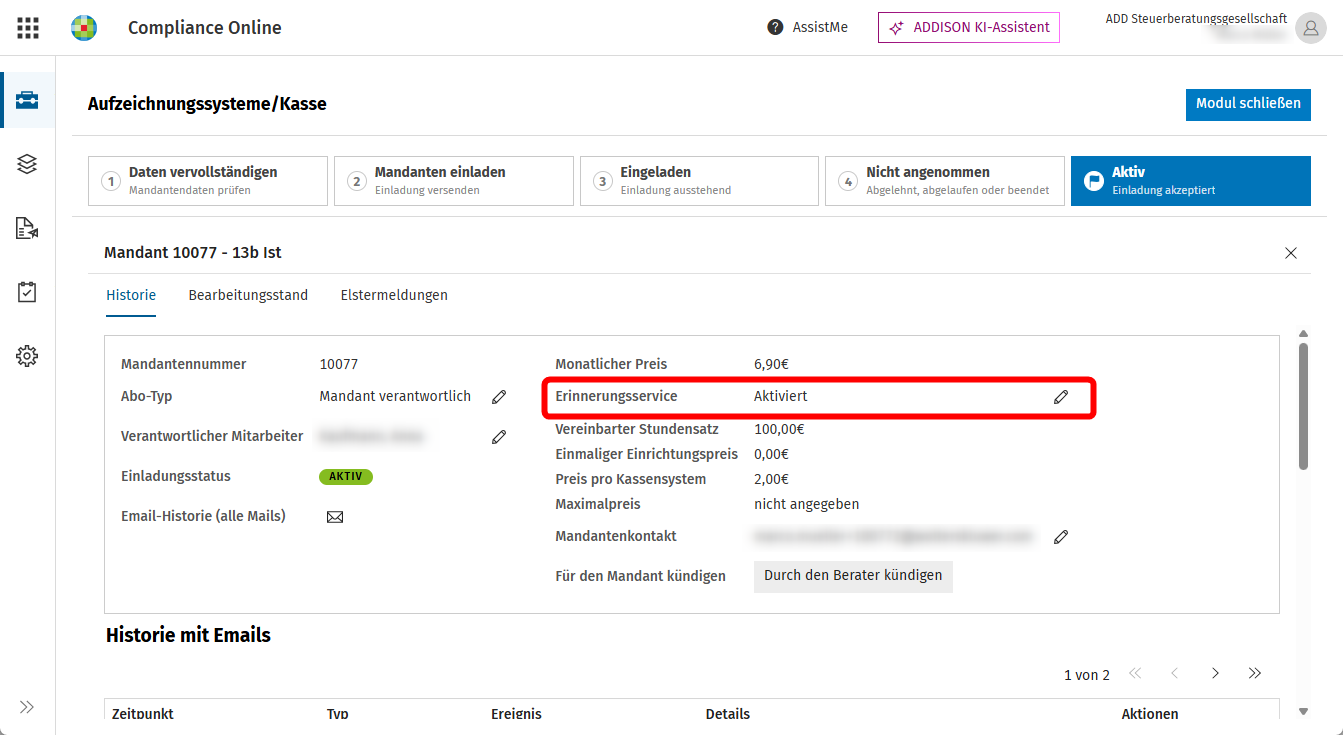
Task: Edit the Abo-Typ with pencil icon
Action: (499, 397)
